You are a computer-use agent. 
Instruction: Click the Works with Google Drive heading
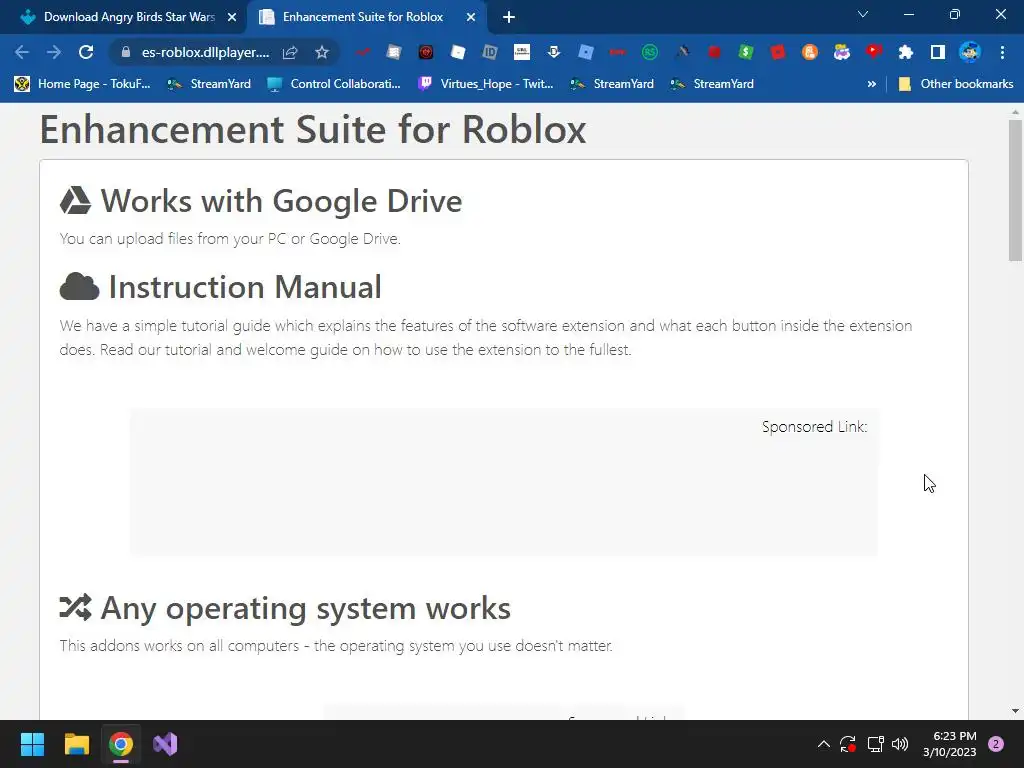tap(281, 200)
